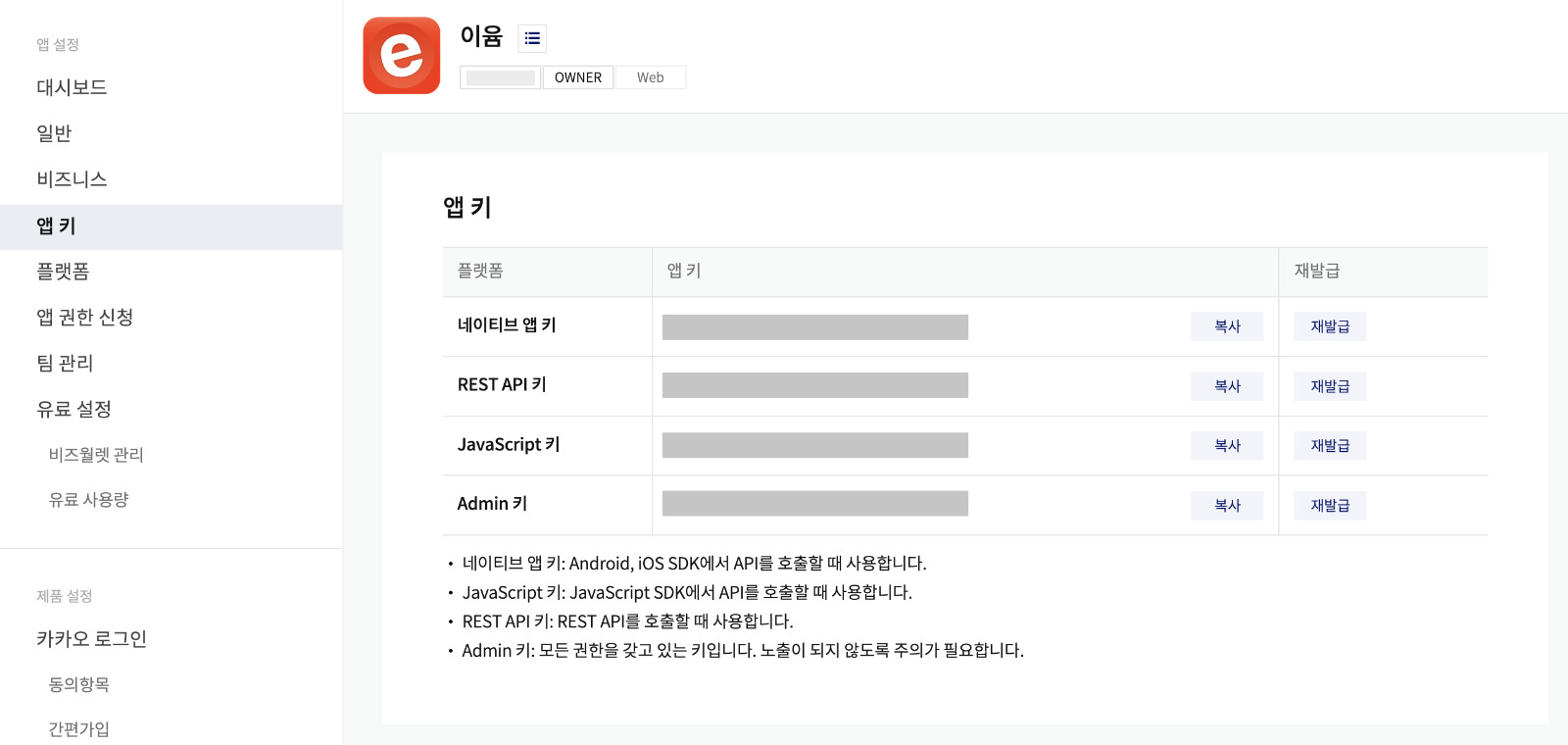The height and width of the screenshot is (745, 1568).
Task: Click the masked JavaScript 키 value
Action: [815, 445]
